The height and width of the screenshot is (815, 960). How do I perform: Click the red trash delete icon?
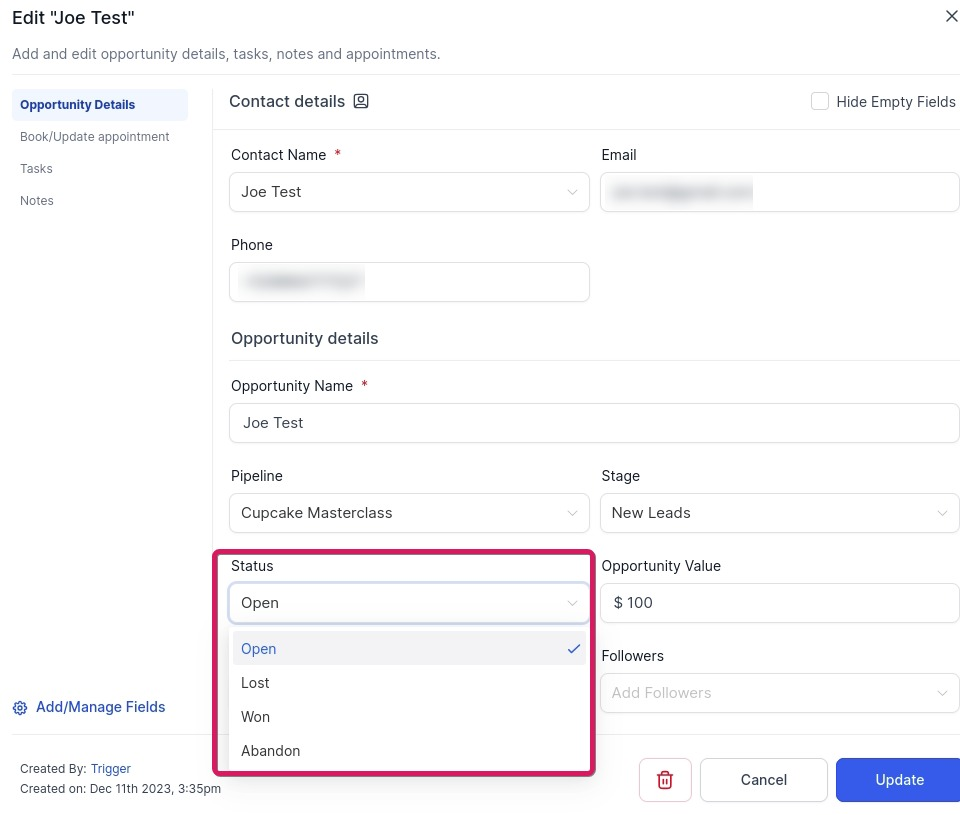pyautogui.click(x=665, y=779)
